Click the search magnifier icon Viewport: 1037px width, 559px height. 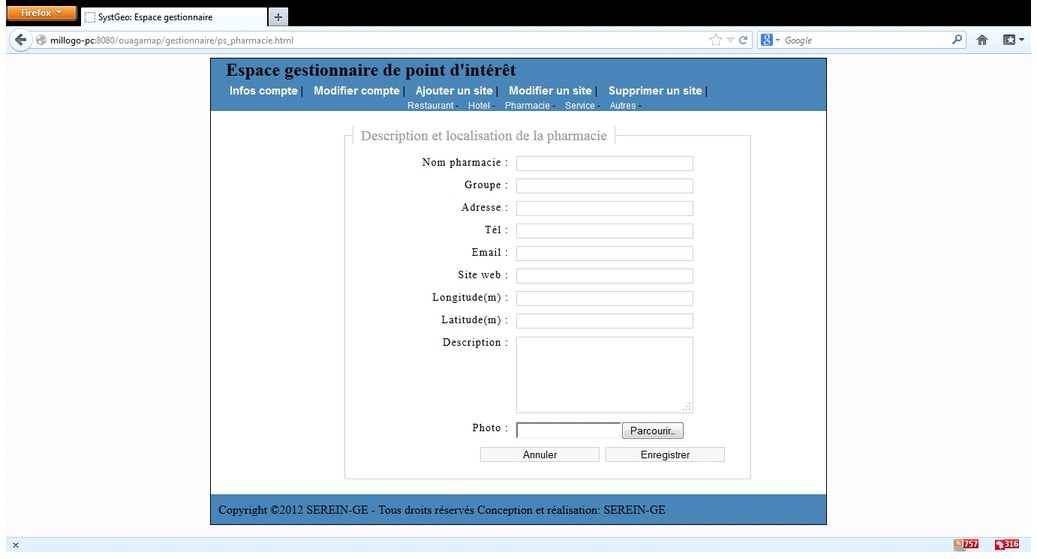[x=956, y=40]
